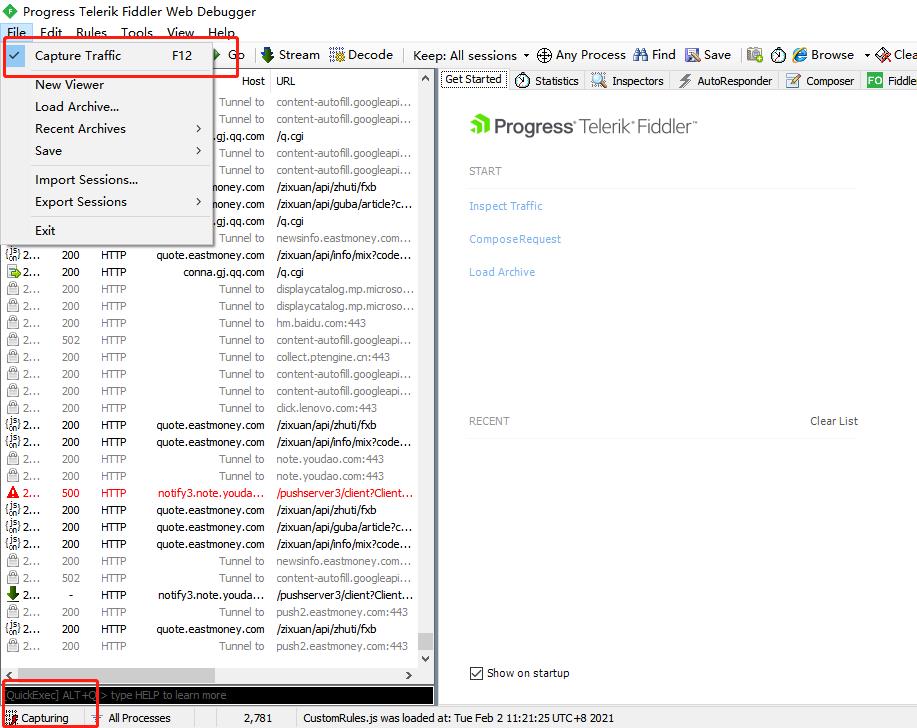Screen dimensions: 917x728
Task: Toggle Capturing indicator in the status bar
Action: 37,717
